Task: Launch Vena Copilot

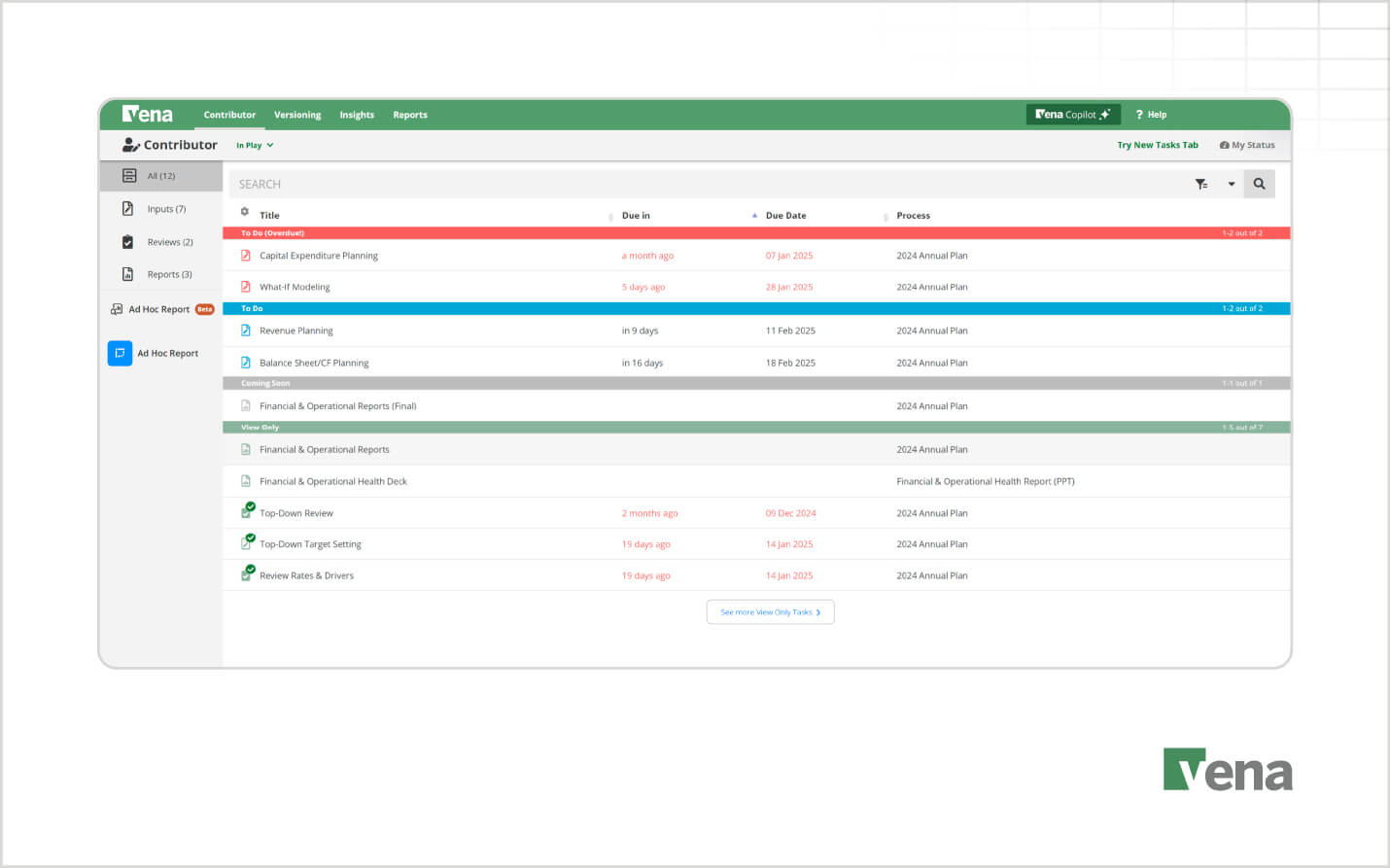Action: [1073, 114]
